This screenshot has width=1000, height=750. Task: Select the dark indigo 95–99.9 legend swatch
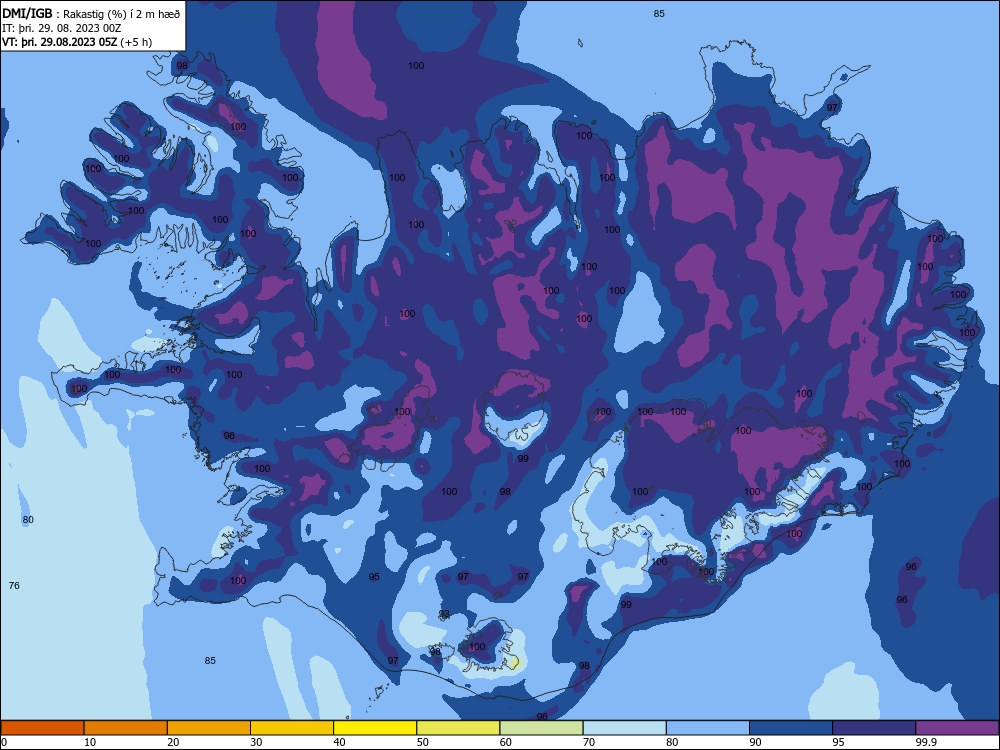pyautogui.click(x=874, y=728)
